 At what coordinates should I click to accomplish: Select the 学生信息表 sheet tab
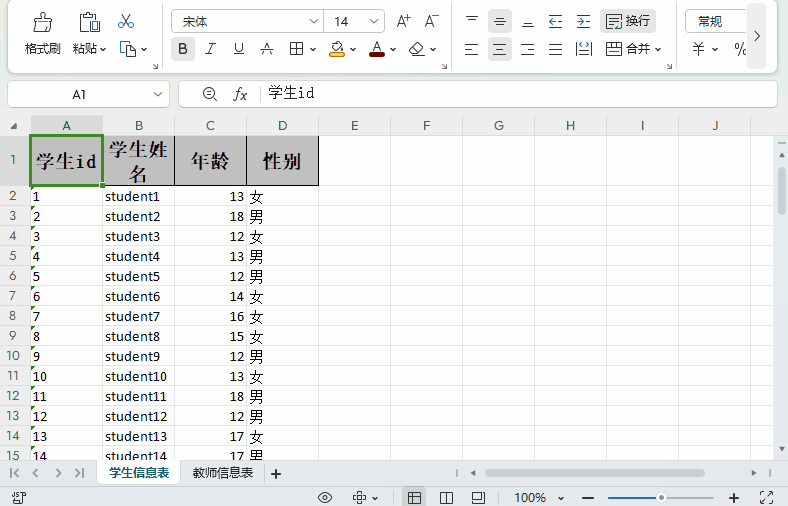(139, 473)
